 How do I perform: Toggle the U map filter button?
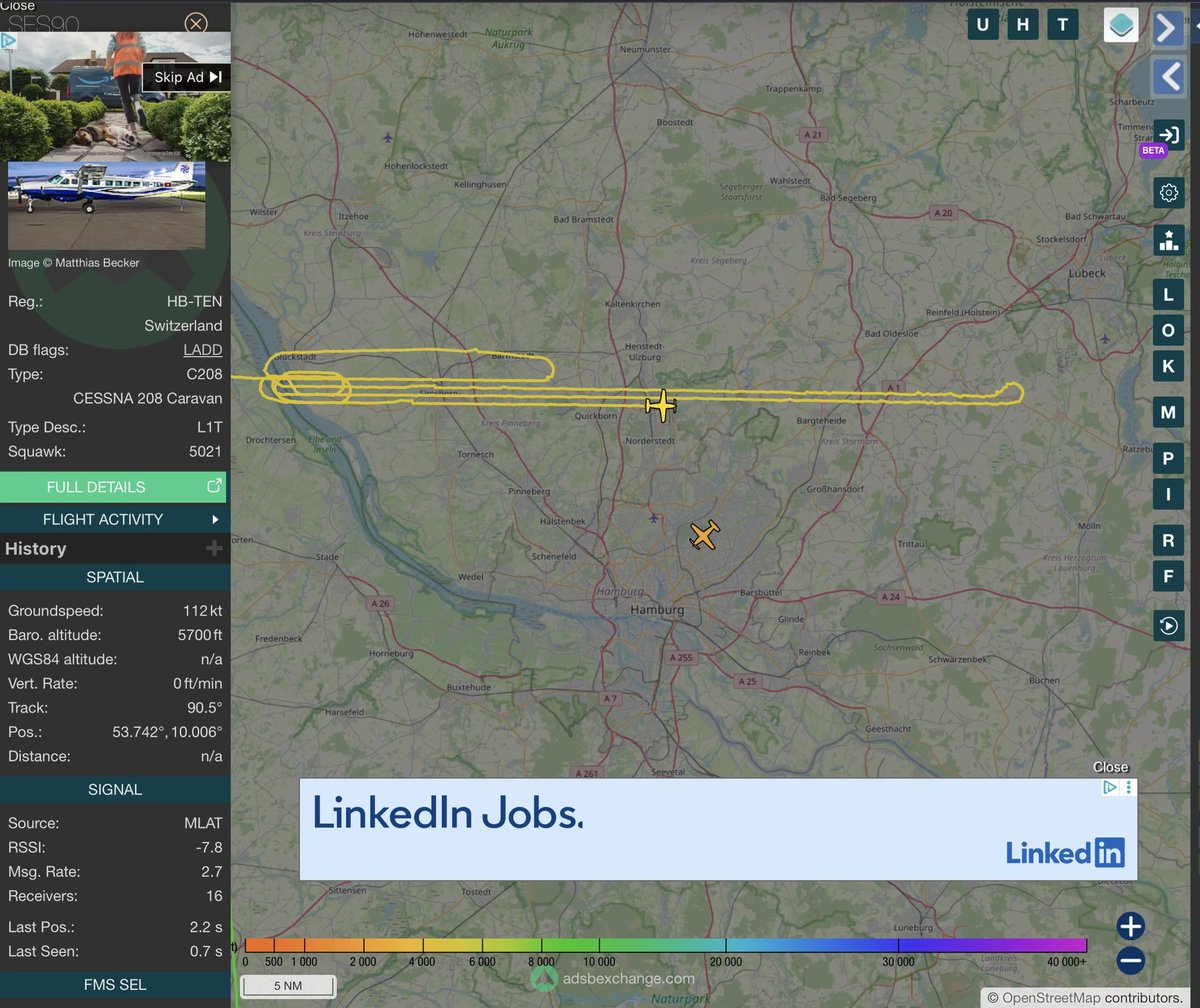pyautogui.click(x=982, y=25)
